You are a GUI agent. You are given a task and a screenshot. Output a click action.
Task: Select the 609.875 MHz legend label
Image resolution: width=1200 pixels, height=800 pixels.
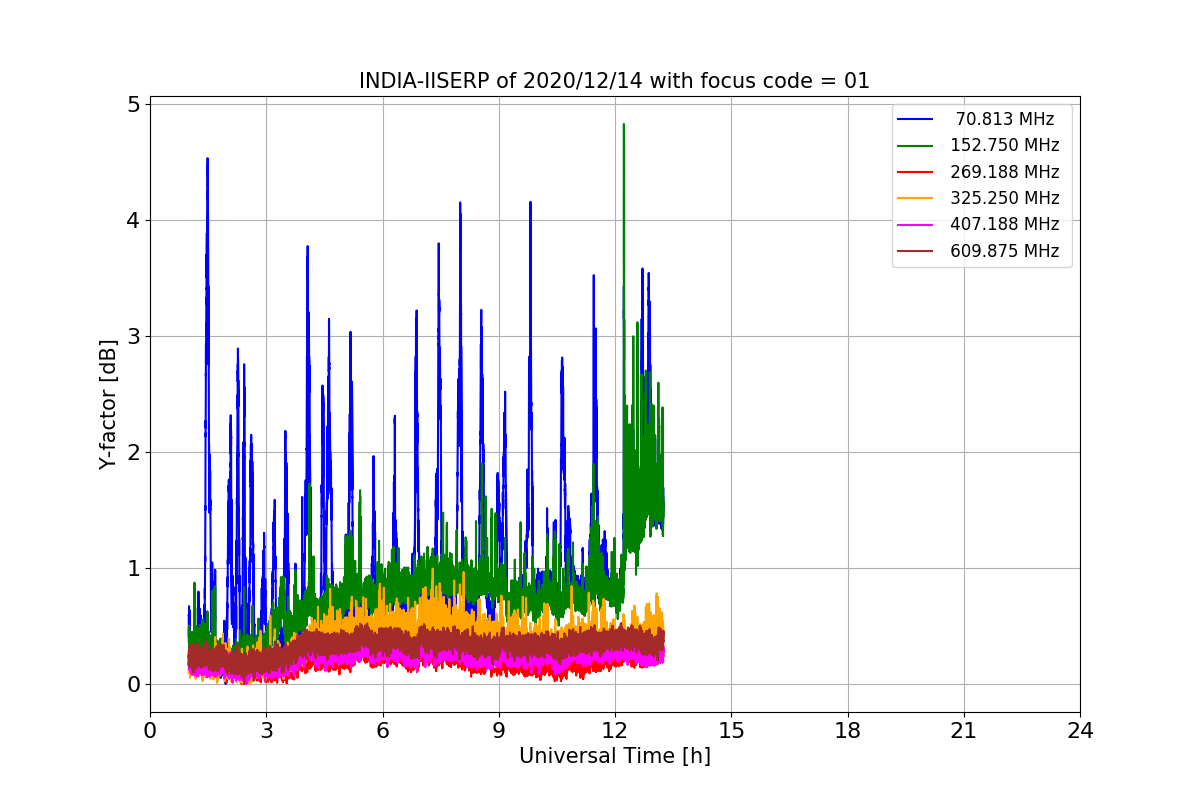[1005, 251]
